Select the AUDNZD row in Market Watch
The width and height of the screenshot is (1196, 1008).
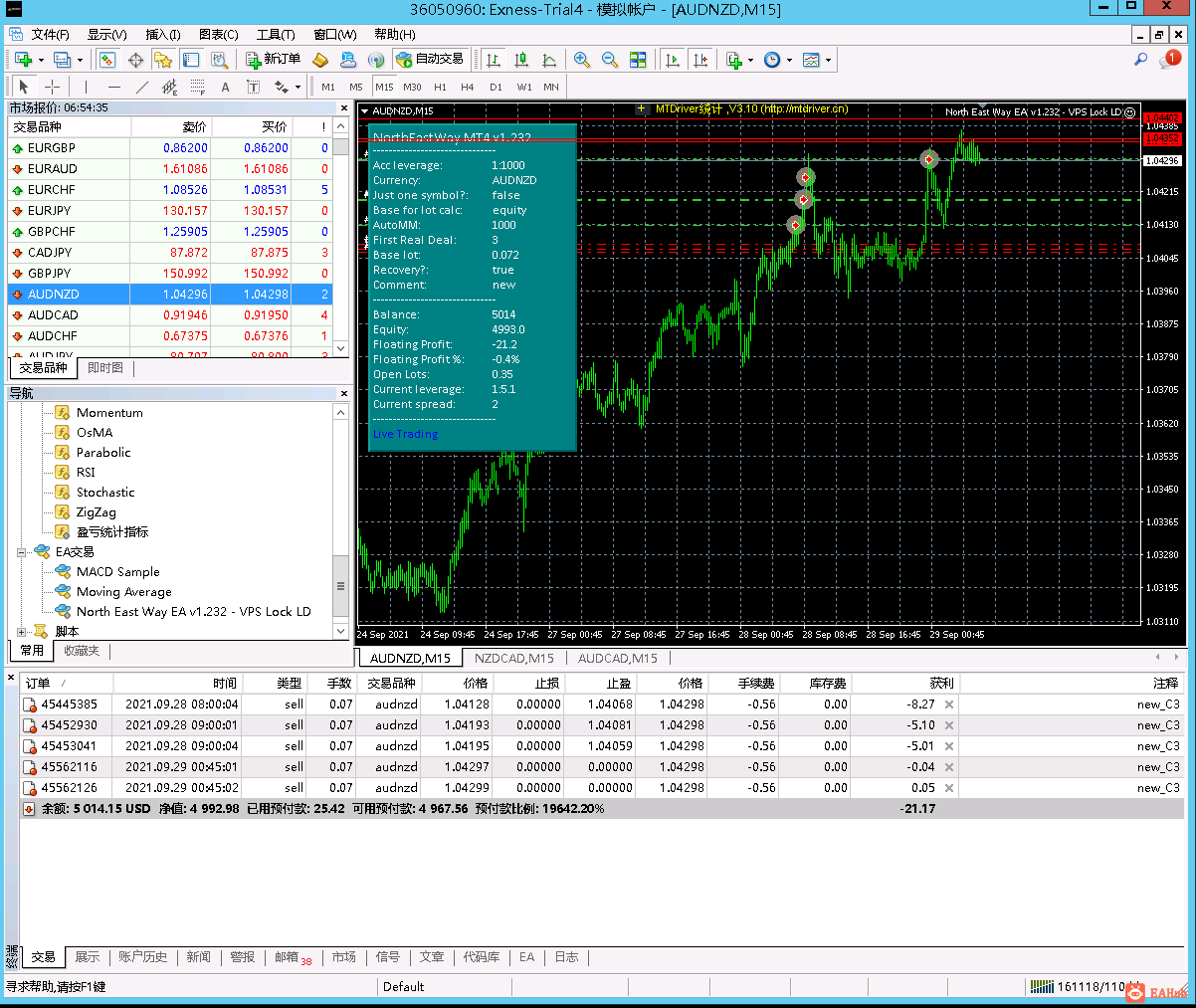[x=169, y=295]
